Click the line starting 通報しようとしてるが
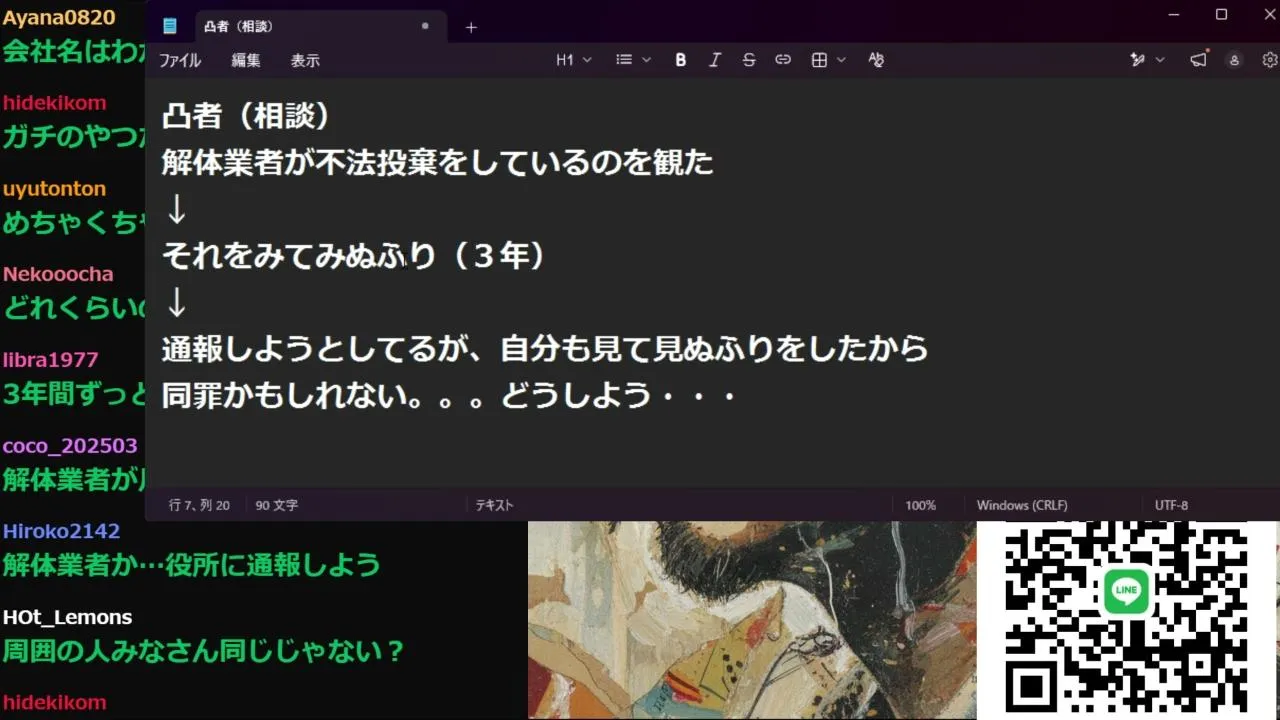The height and width of the screenshot is (720, 1280). [545, 348]
